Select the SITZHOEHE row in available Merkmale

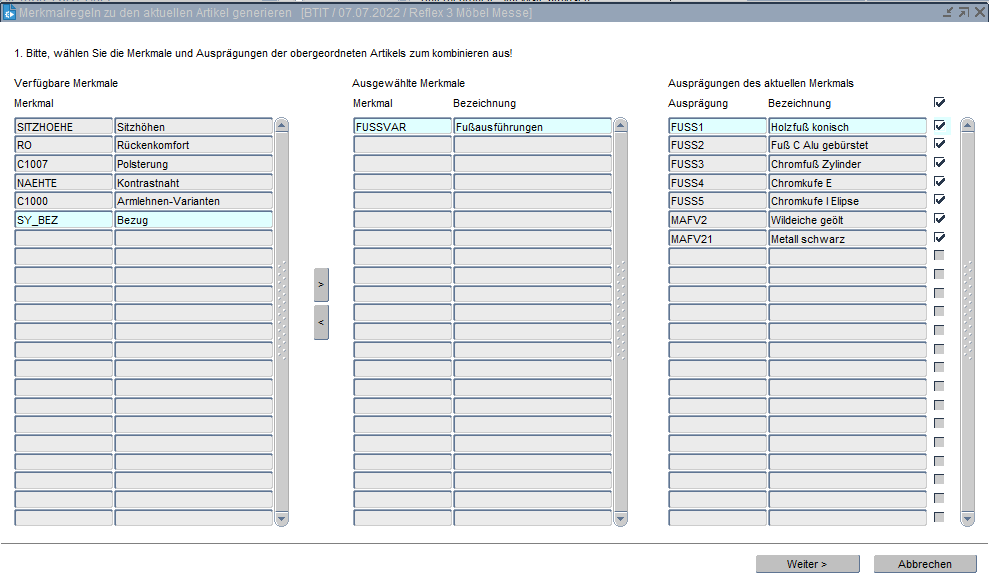(64, 127)
